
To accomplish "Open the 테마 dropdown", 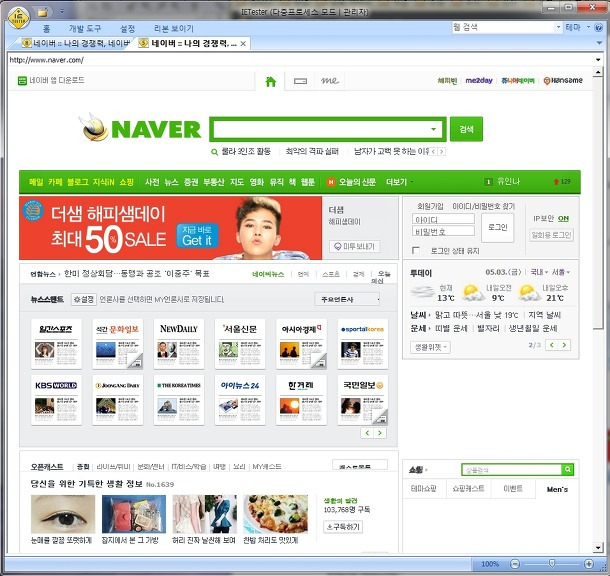I will pos(577,27).
